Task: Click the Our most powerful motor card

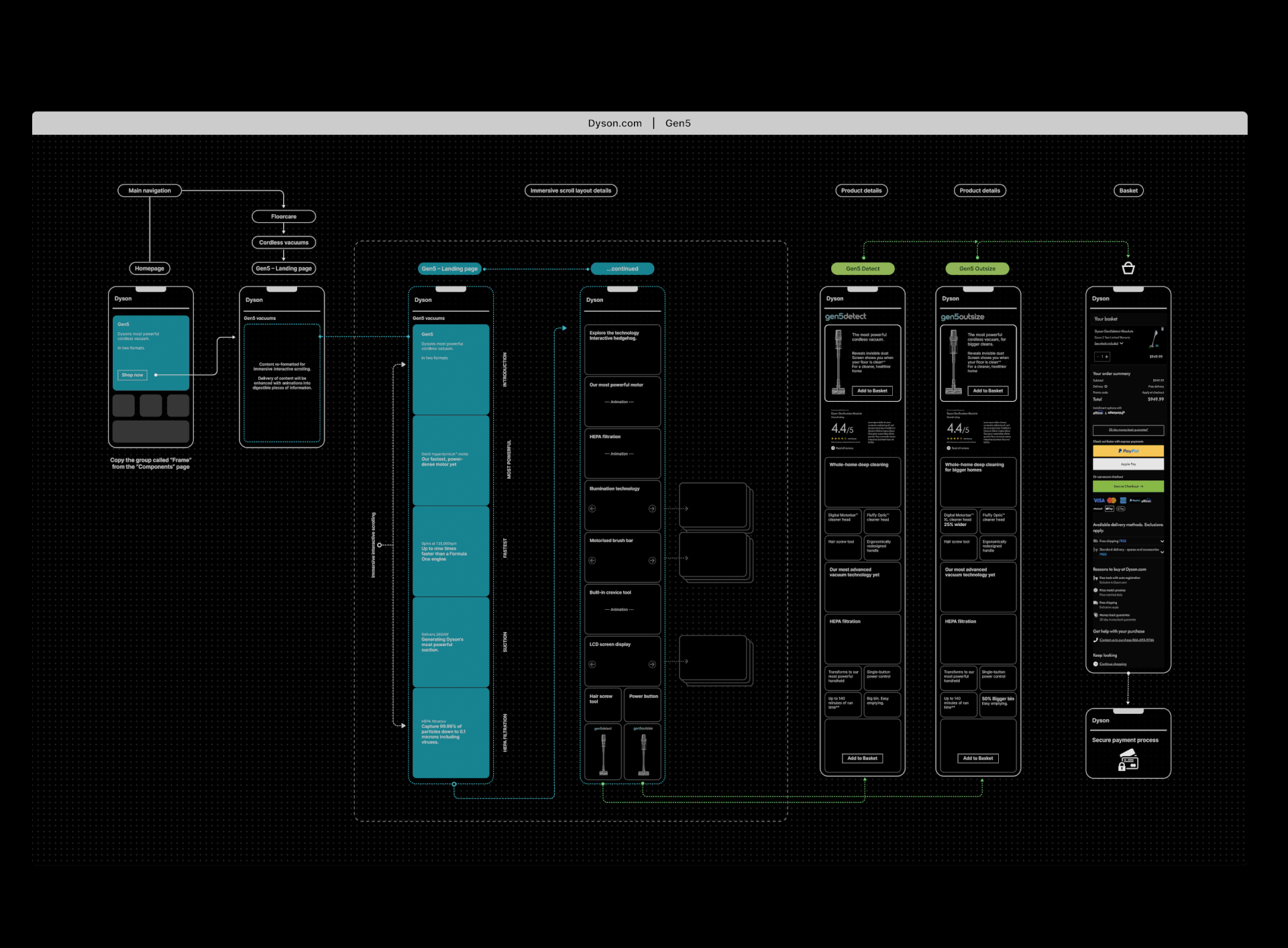Action: [623, 401]
